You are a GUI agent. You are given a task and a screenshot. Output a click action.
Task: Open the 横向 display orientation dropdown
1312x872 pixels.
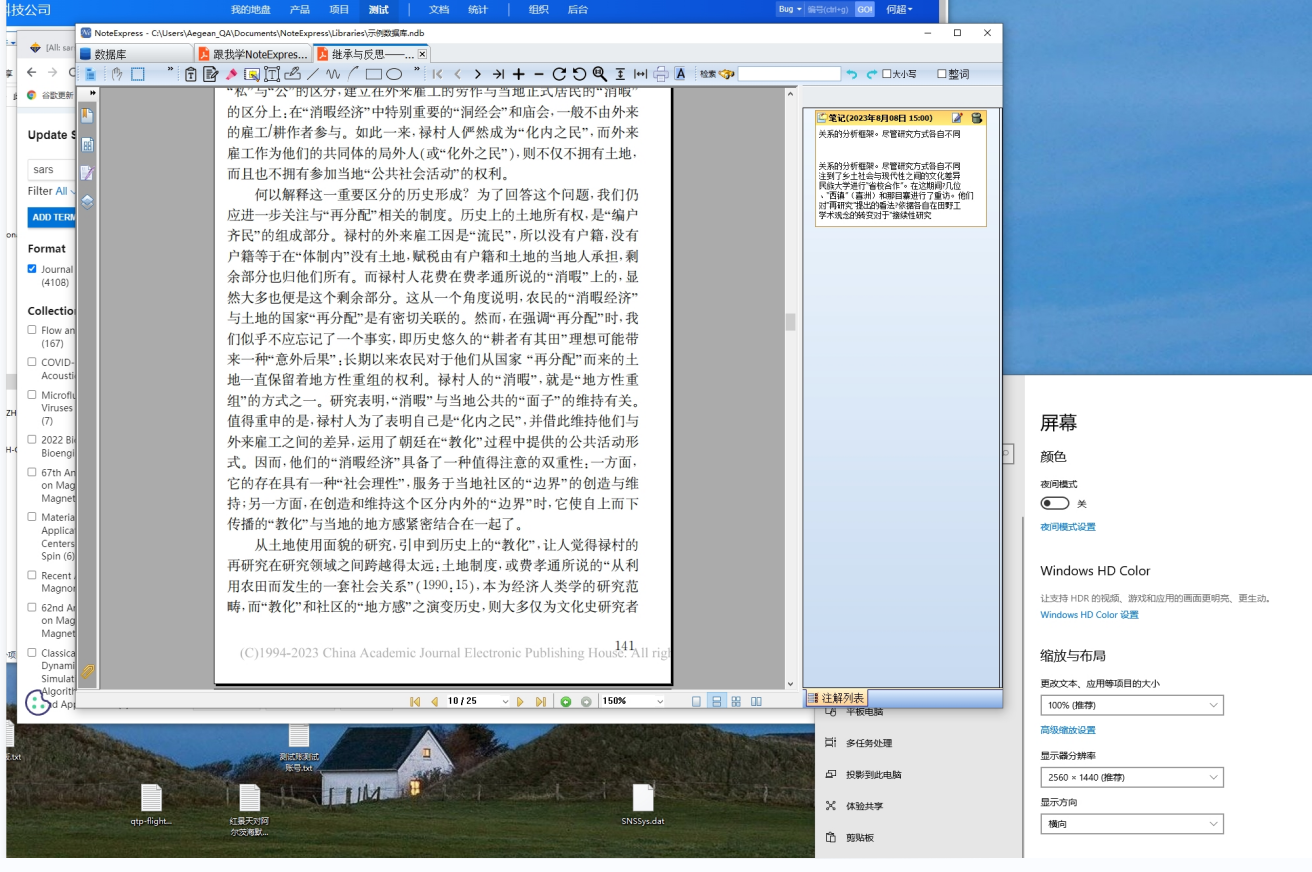(1132, 824)
